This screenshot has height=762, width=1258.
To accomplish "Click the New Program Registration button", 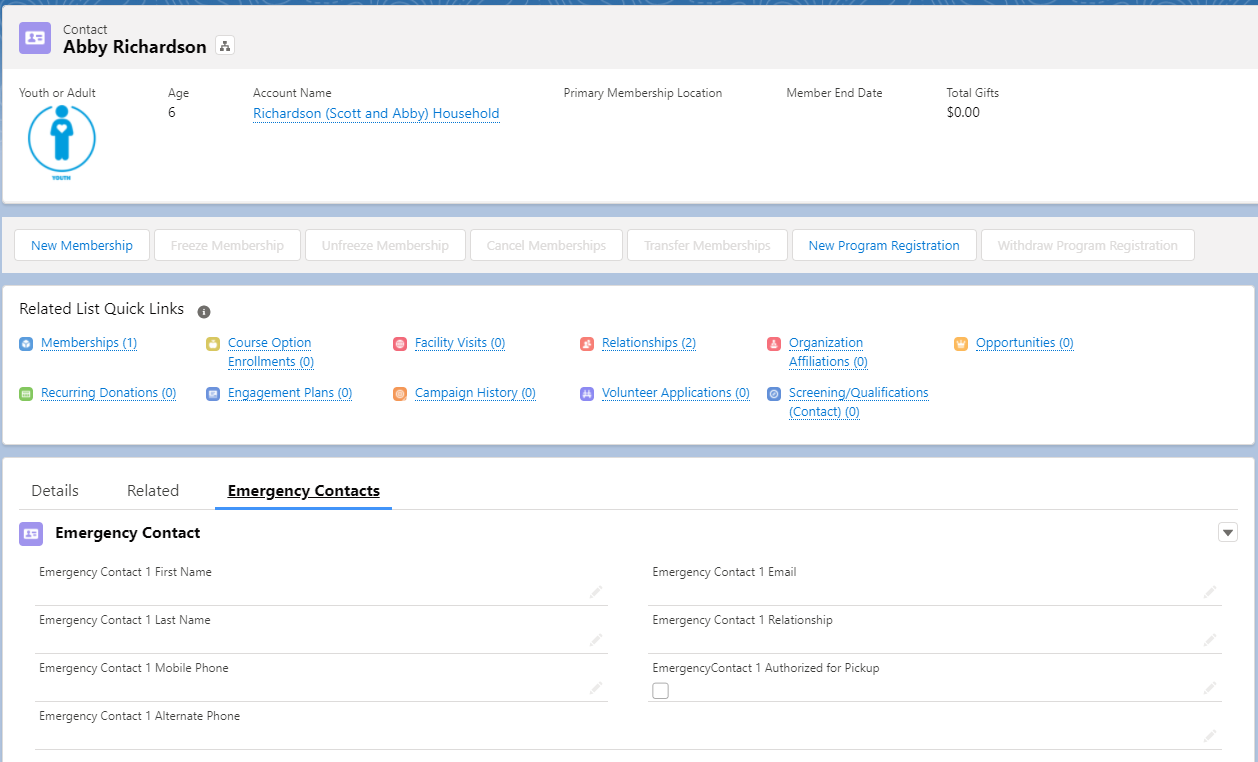I will coord(883,245).
